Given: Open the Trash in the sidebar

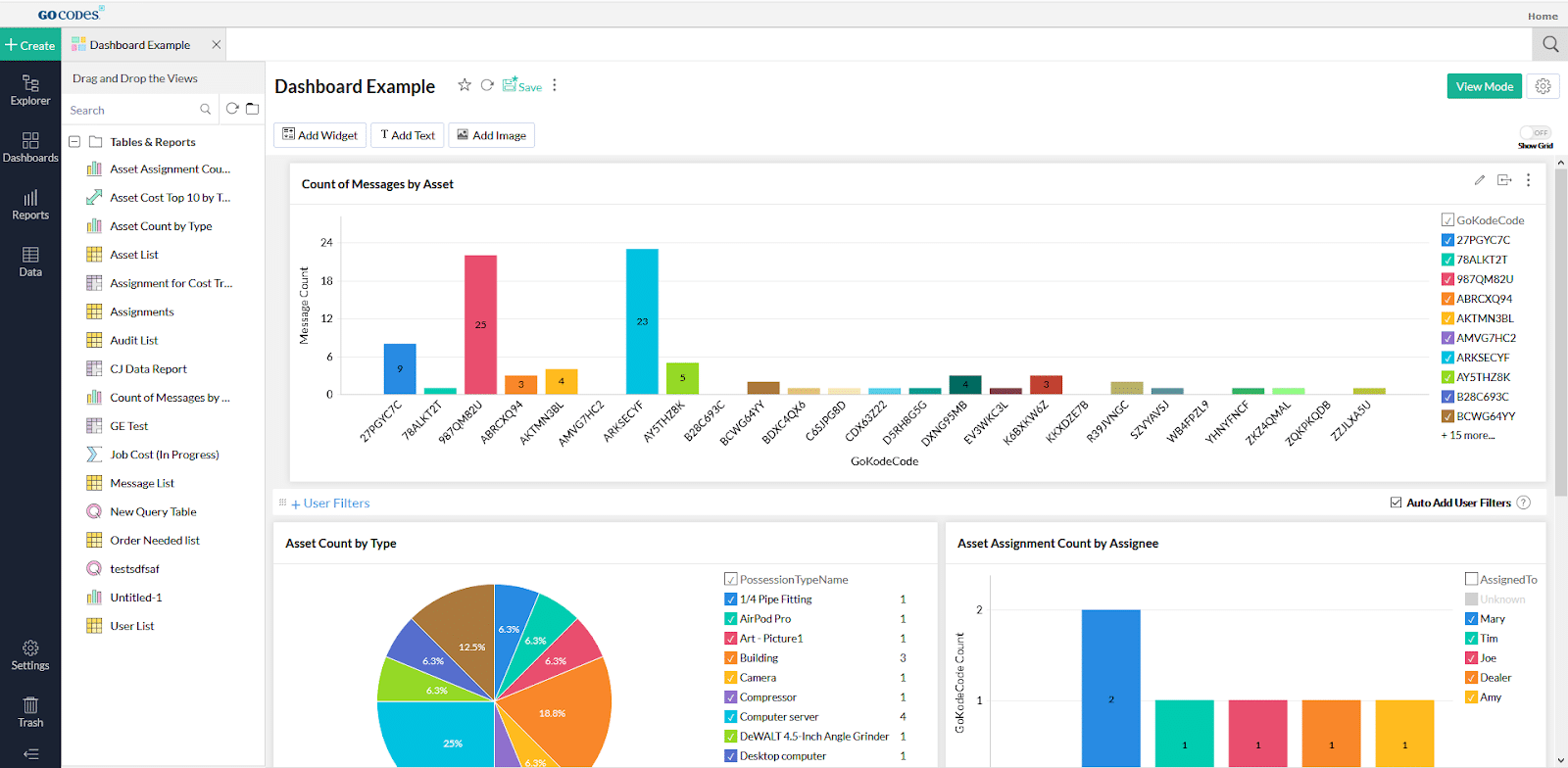Looking at the screenshot, I should pyautogui.click(x=30, y=712).
